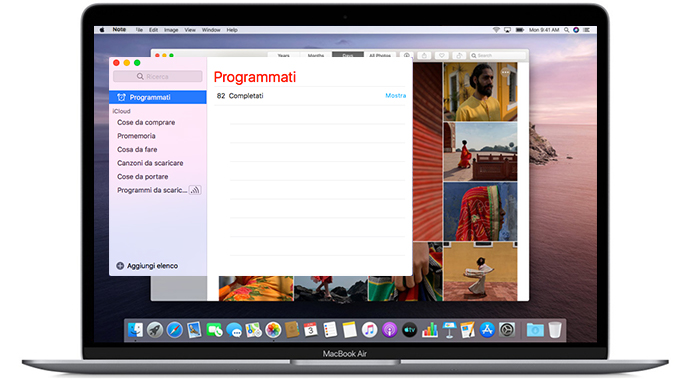Screen dimensions: 690x380
Task: Open the Spotlight search icon in menu bar
Action: 566,30
